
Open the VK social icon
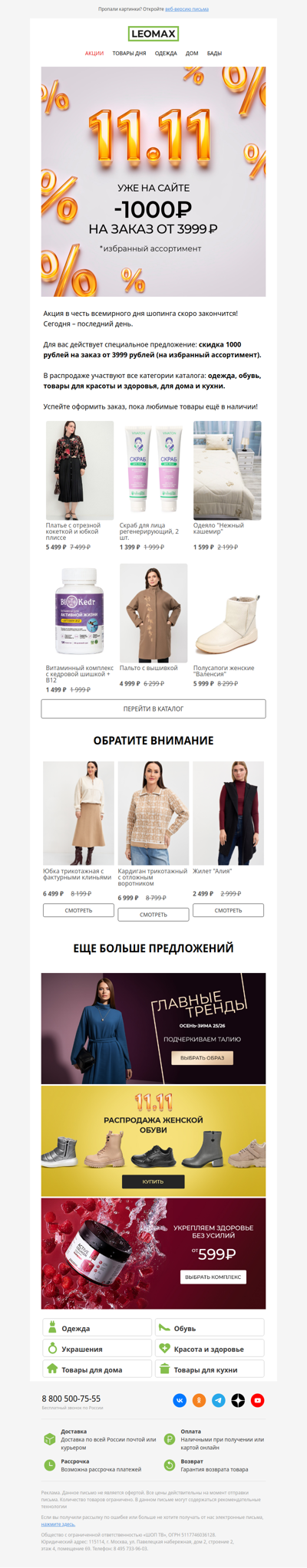click(180, 1400)
